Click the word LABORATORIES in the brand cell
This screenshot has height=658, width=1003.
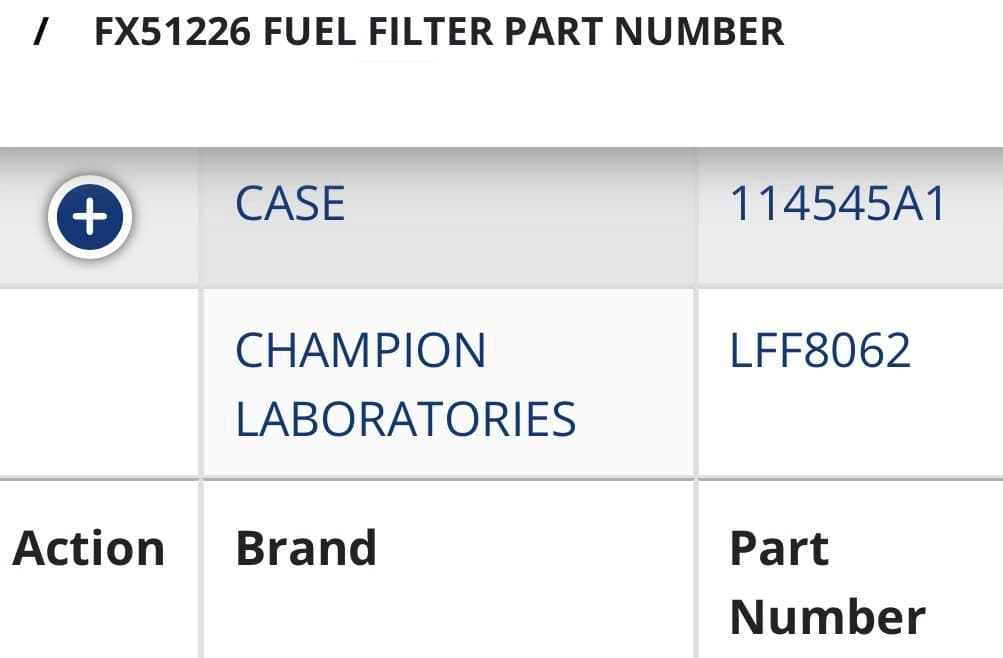pyautogui.click(x=405, y=418)
